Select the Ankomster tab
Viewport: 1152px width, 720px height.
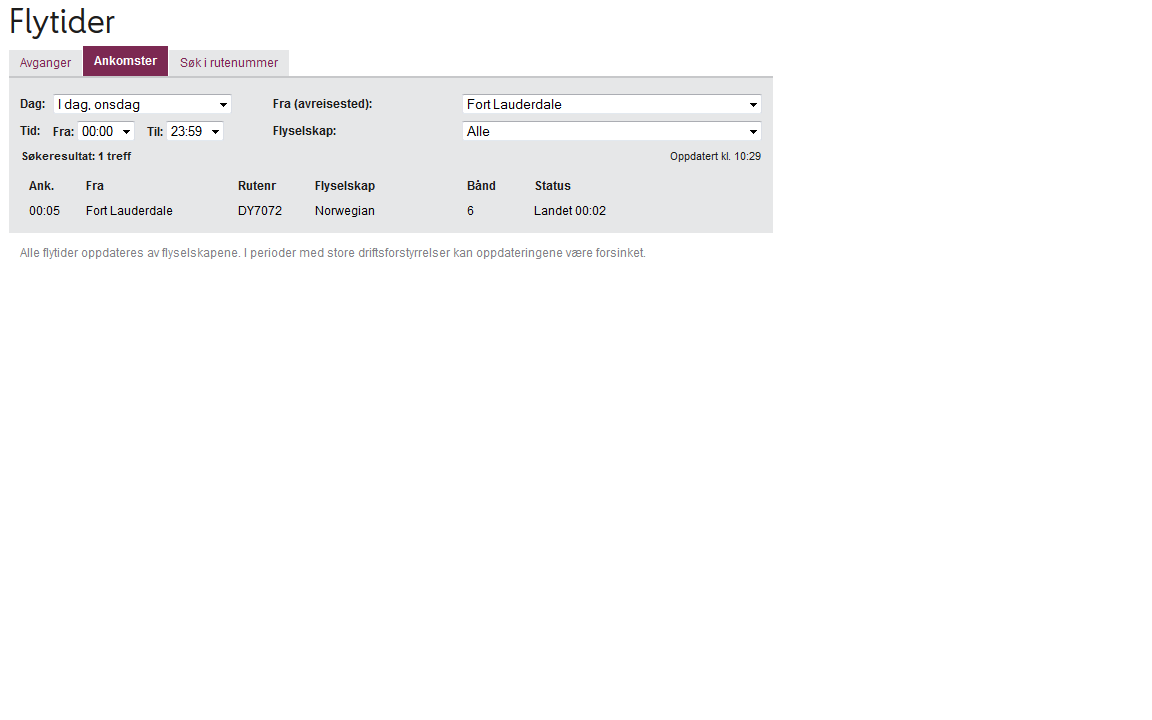(125, 61)
